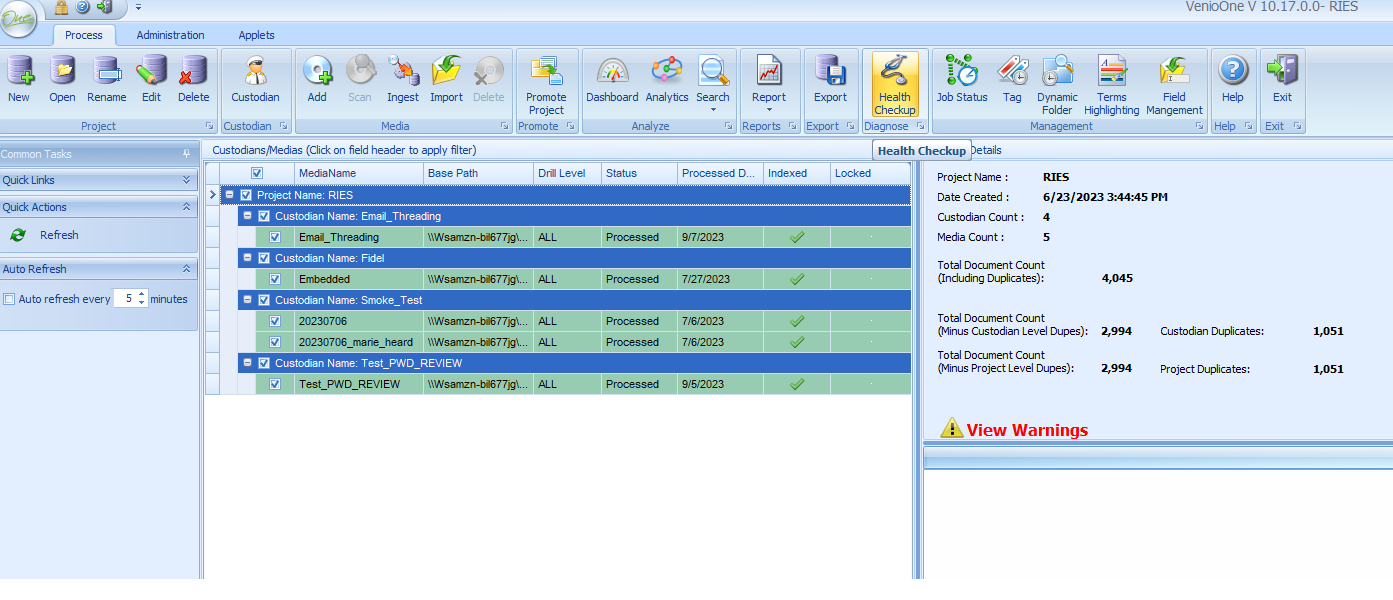Switch to the Process tab
The height and width of the screenshot is (600, 1393).
[x=84, y=35]
